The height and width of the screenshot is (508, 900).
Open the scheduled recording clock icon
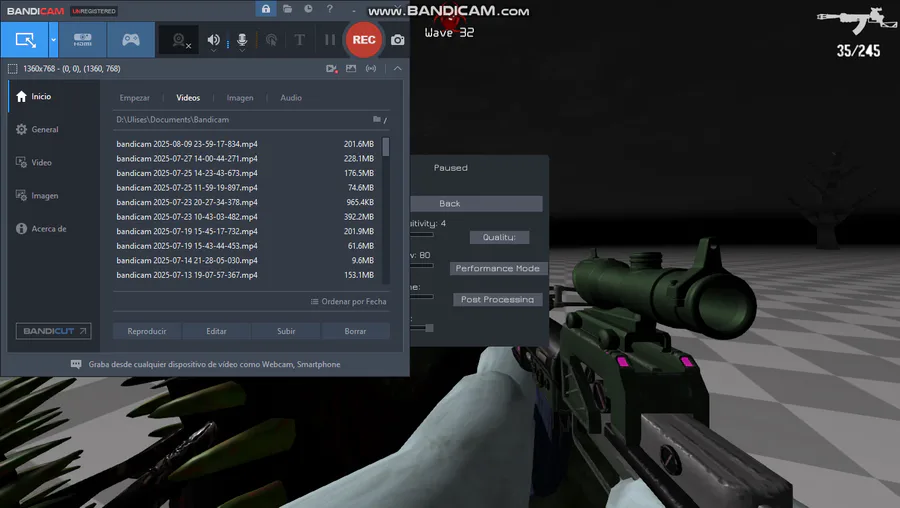tap(309, 9)
